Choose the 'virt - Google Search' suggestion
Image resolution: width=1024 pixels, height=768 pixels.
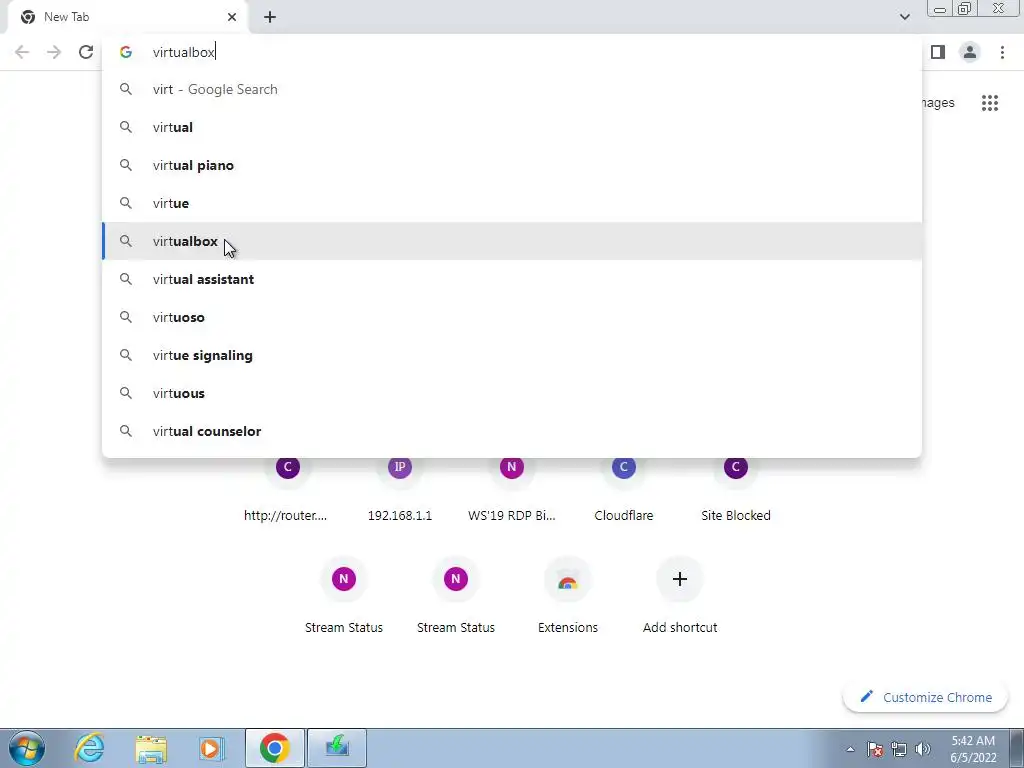512,89
